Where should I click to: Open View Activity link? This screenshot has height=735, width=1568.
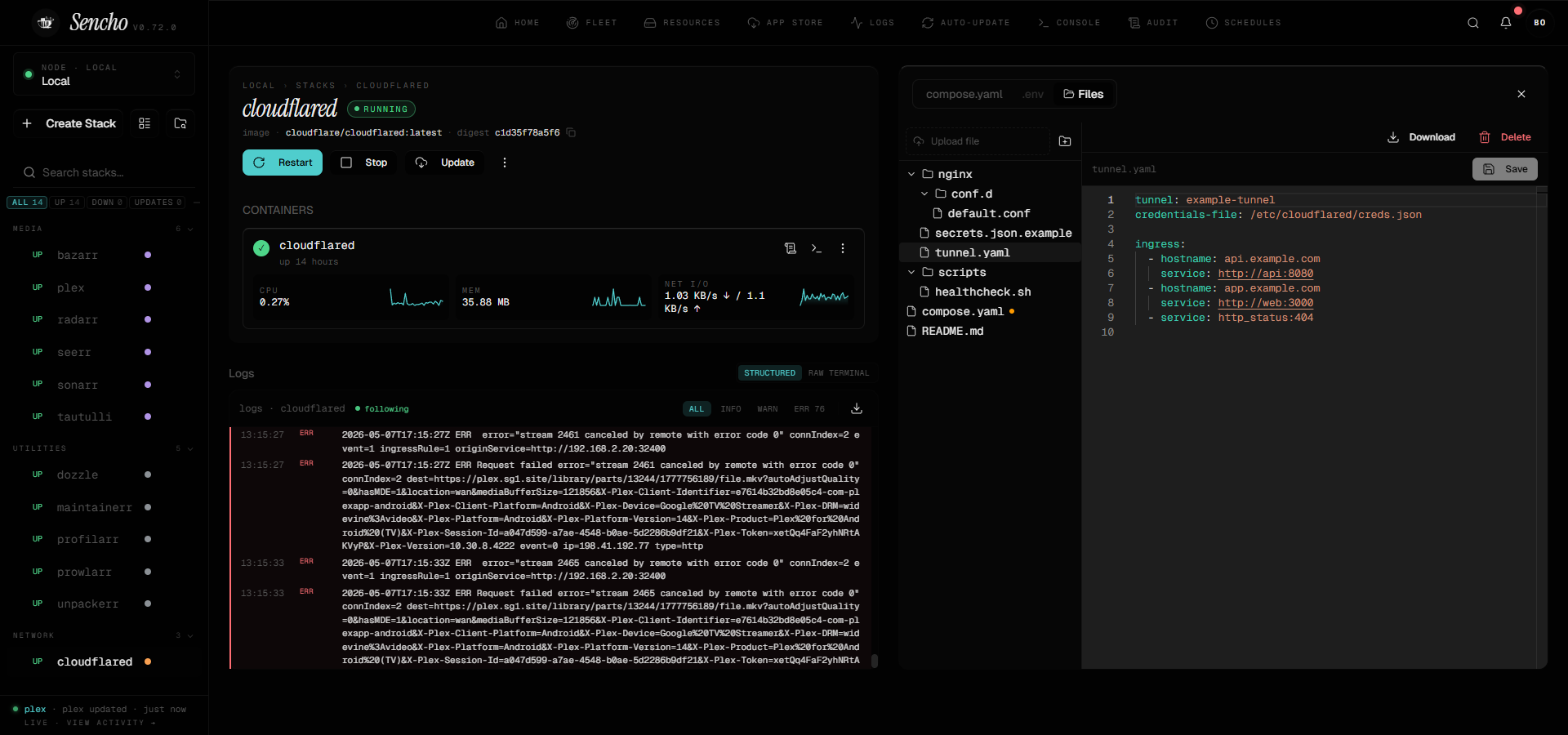click(110, 723)
